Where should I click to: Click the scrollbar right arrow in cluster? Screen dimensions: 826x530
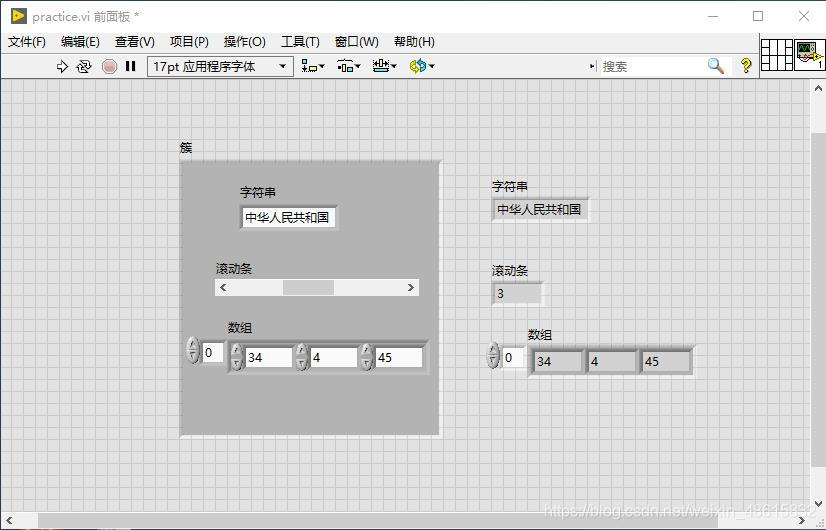[x=411, y=288]
